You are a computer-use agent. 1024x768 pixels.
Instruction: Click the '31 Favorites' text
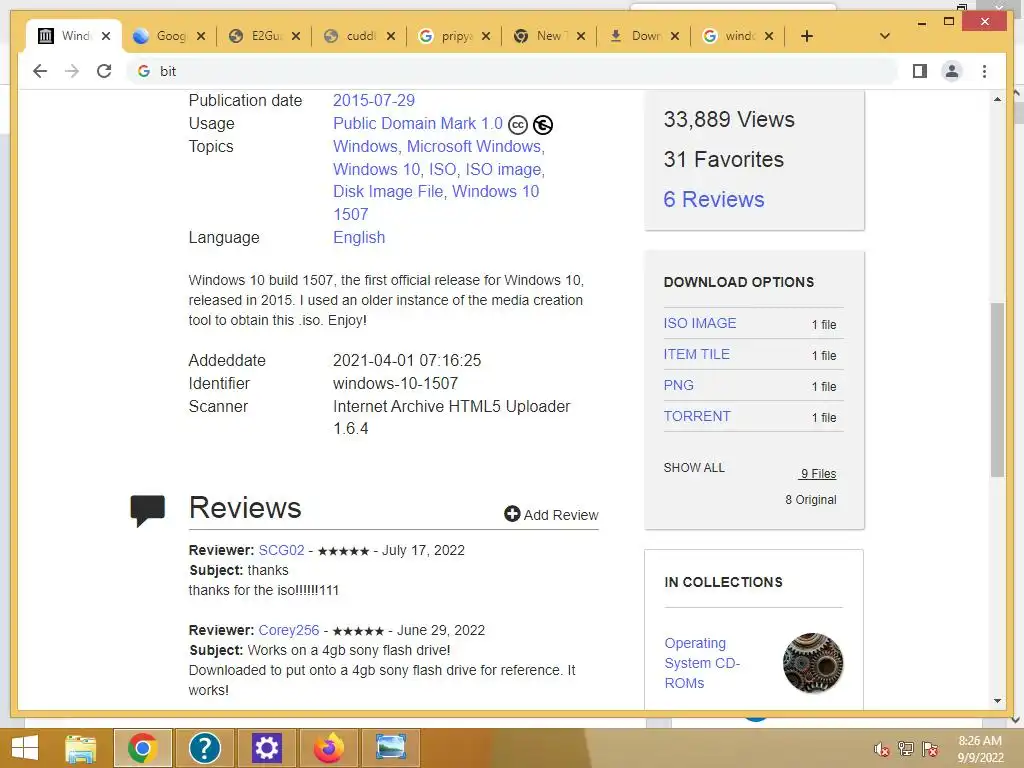coord(724,159)
